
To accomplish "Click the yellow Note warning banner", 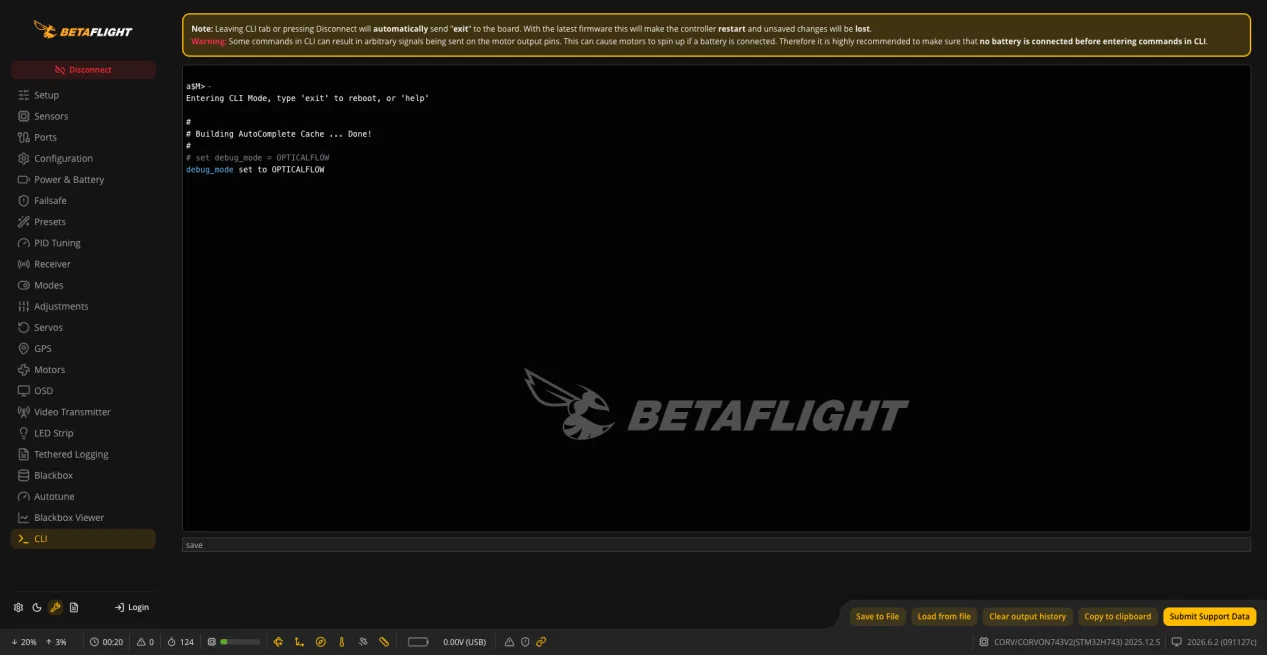I will point(716,35).
